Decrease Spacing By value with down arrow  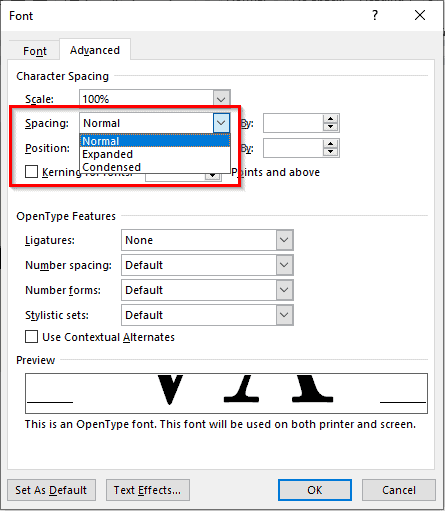(330, 127)
